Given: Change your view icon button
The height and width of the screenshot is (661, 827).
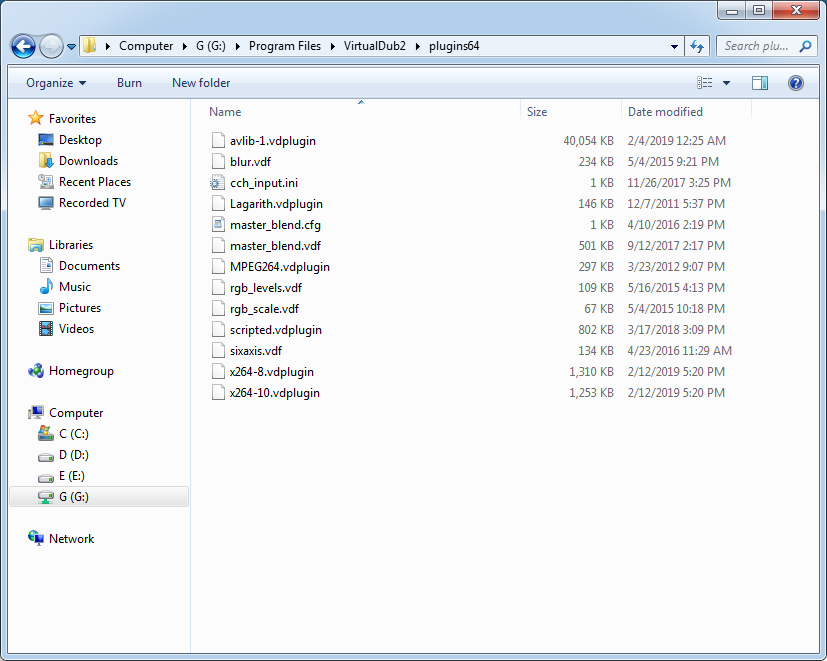Looking at the screenshot, I should tap(705, 83).
